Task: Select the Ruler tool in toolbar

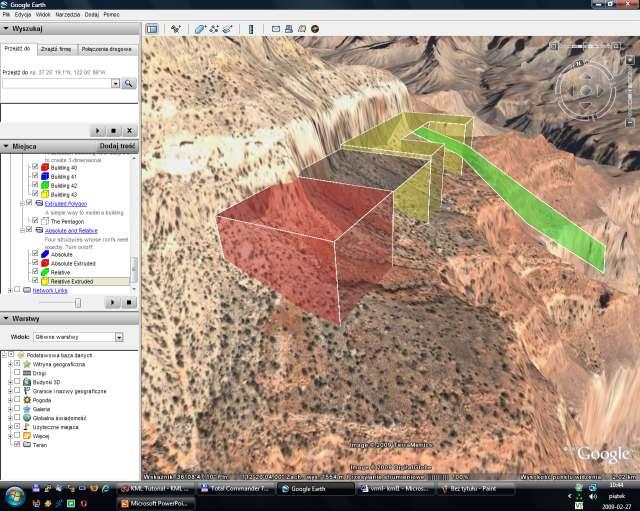Action: 251,29
